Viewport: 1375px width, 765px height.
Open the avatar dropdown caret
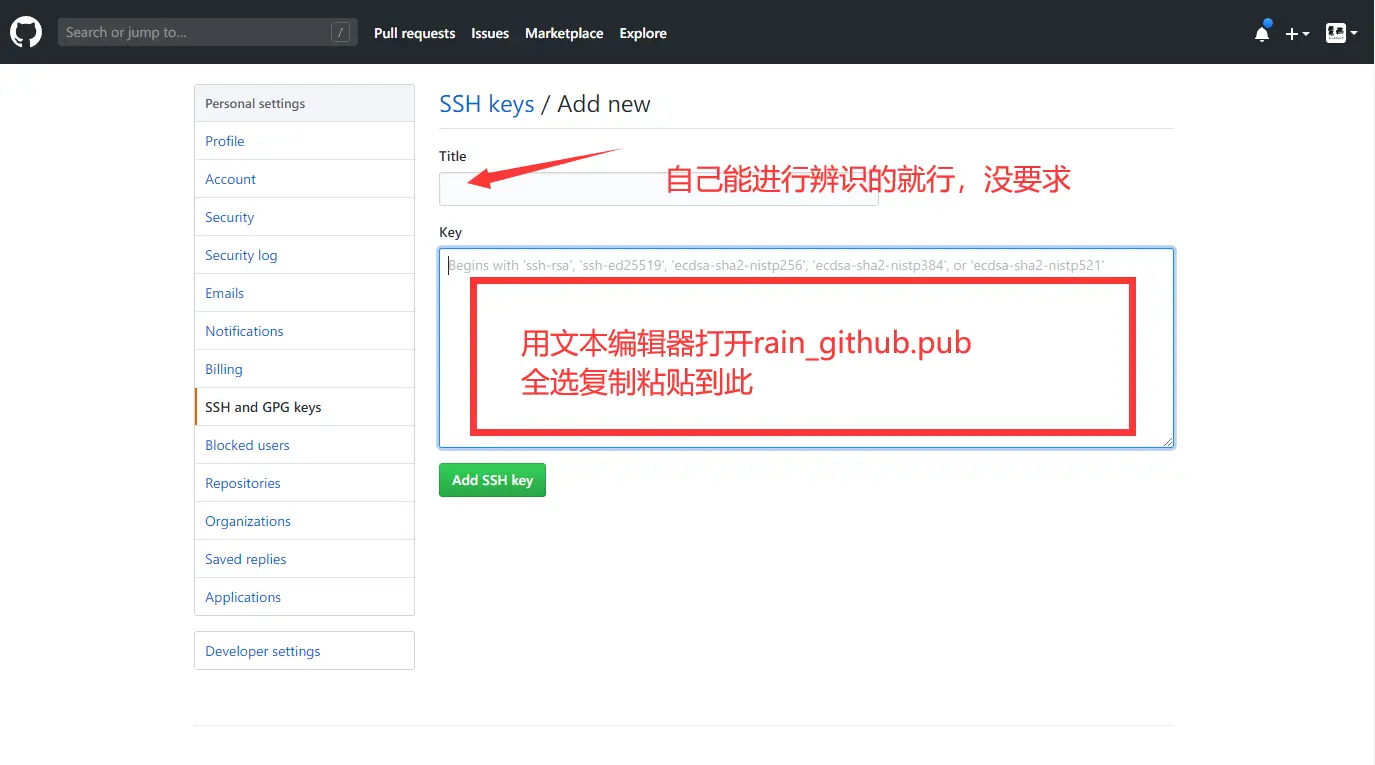pos(1352,33)
